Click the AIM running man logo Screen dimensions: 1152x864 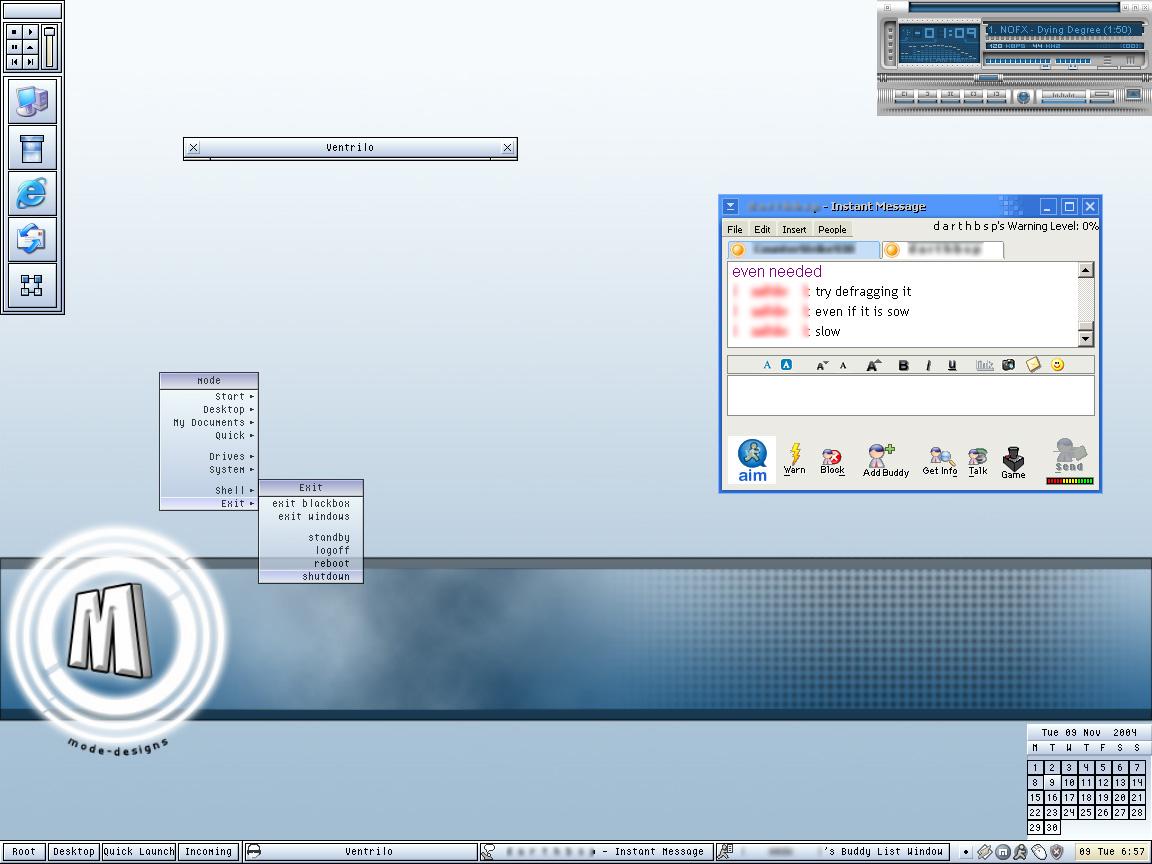pos(752,461)
